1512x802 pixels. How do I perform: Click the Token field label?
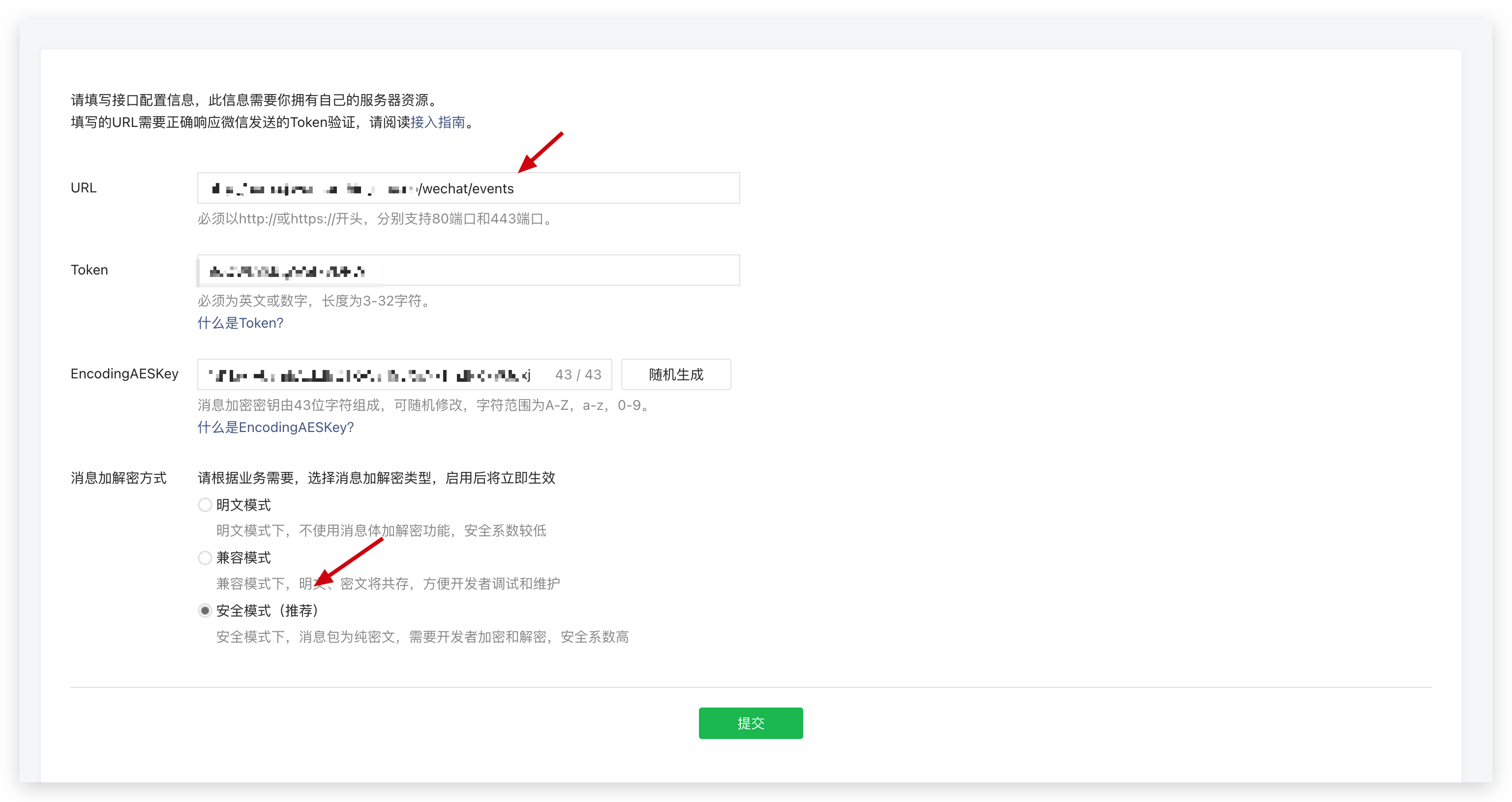(89, 270)
